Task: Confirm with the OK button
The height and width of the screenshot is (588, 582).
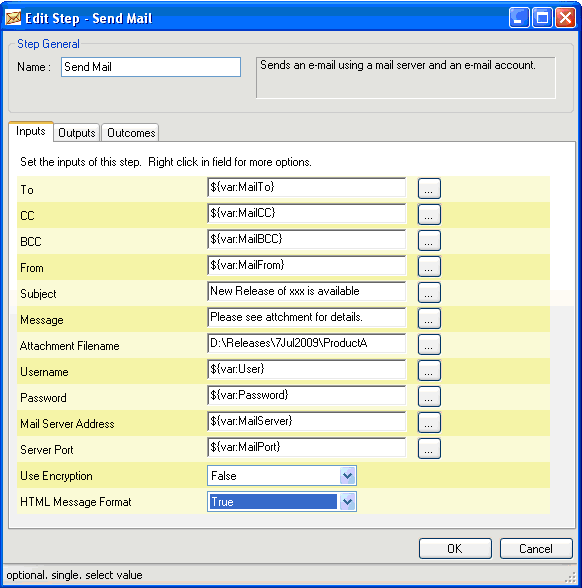Action: pyautogui.click(x=455, y=549)
